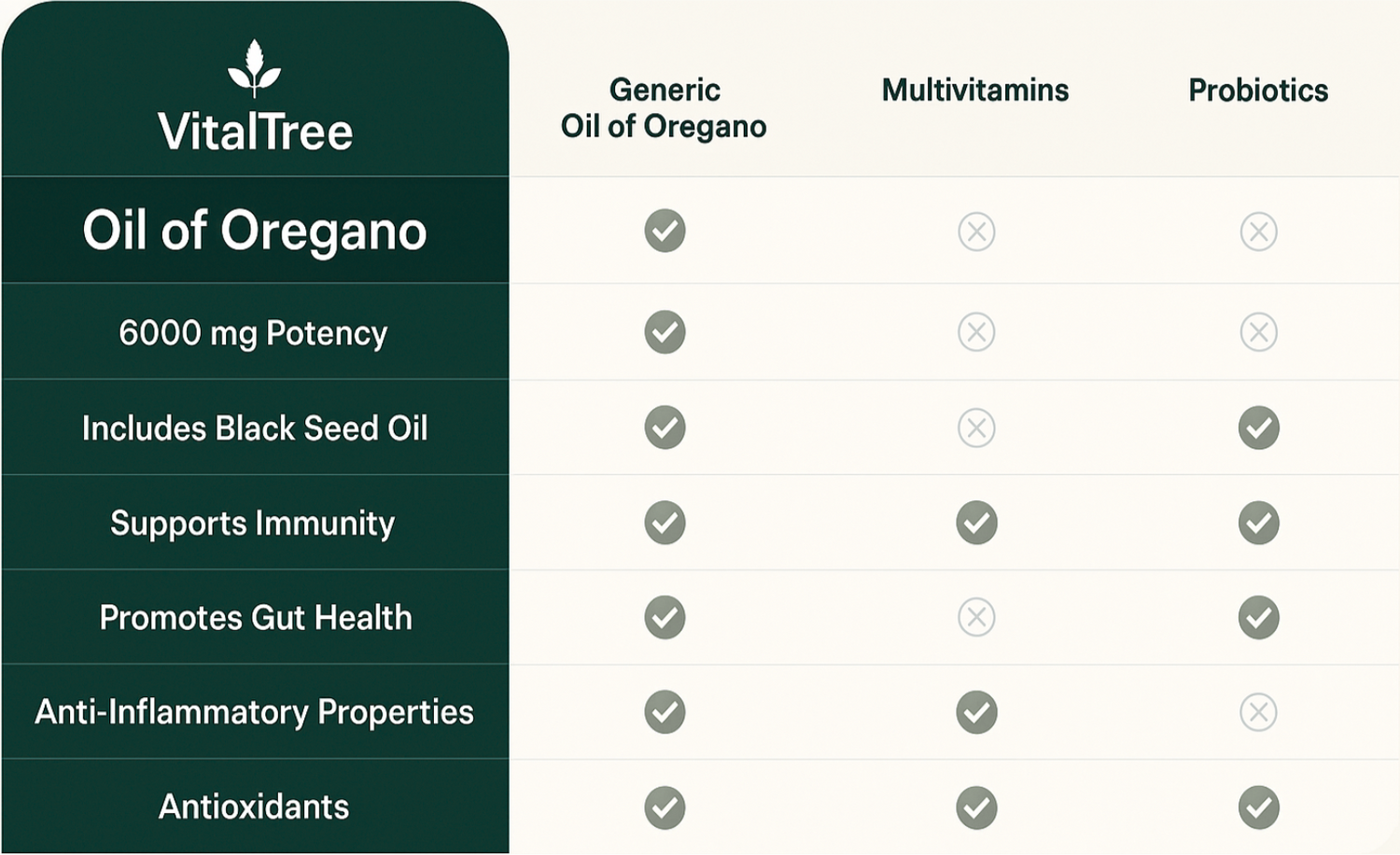Click Multivitamins checkmark in Antioxidants row
Image resolution: width=1400 pixels, height=855 pixels.
click(x=976, y=807)
